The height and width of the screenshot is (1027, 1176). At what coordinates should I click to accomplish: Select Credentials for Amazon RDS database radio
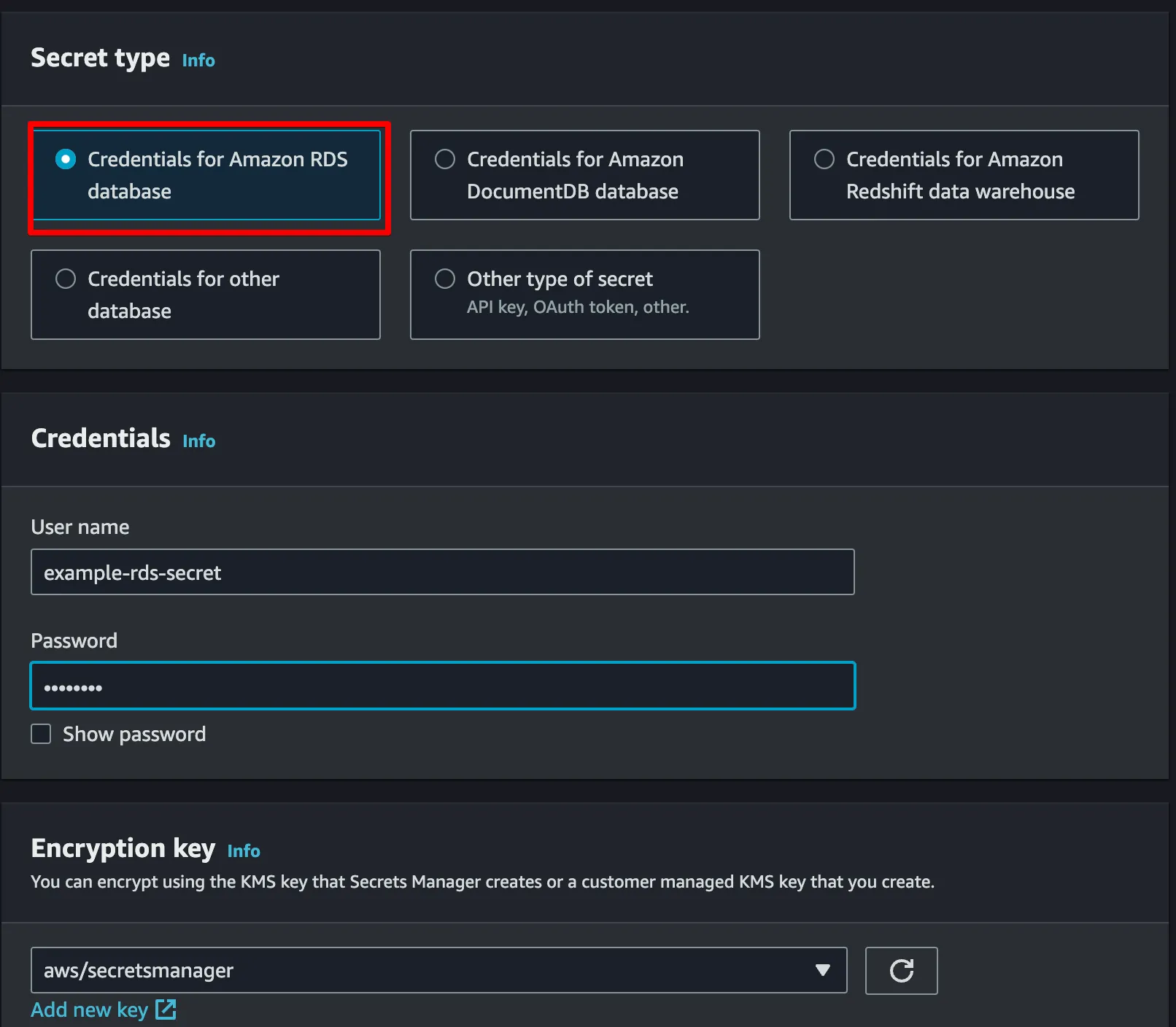click(66, 159)
